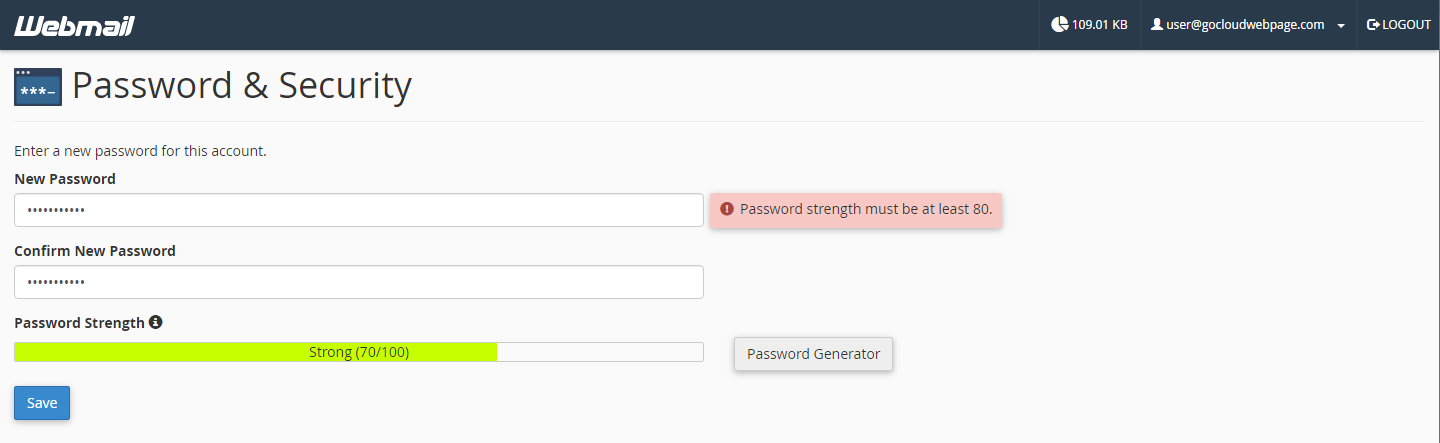Click the 109.01 KB disk usage text
Screen dimensions: 1440x443
point(1099,24)
